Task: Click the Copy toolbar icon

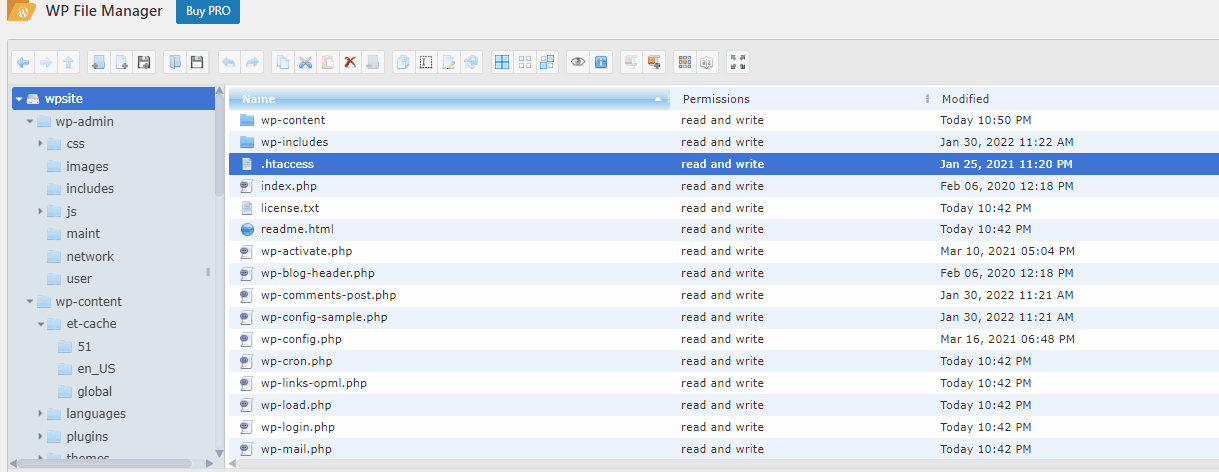Action: [283, 62]
